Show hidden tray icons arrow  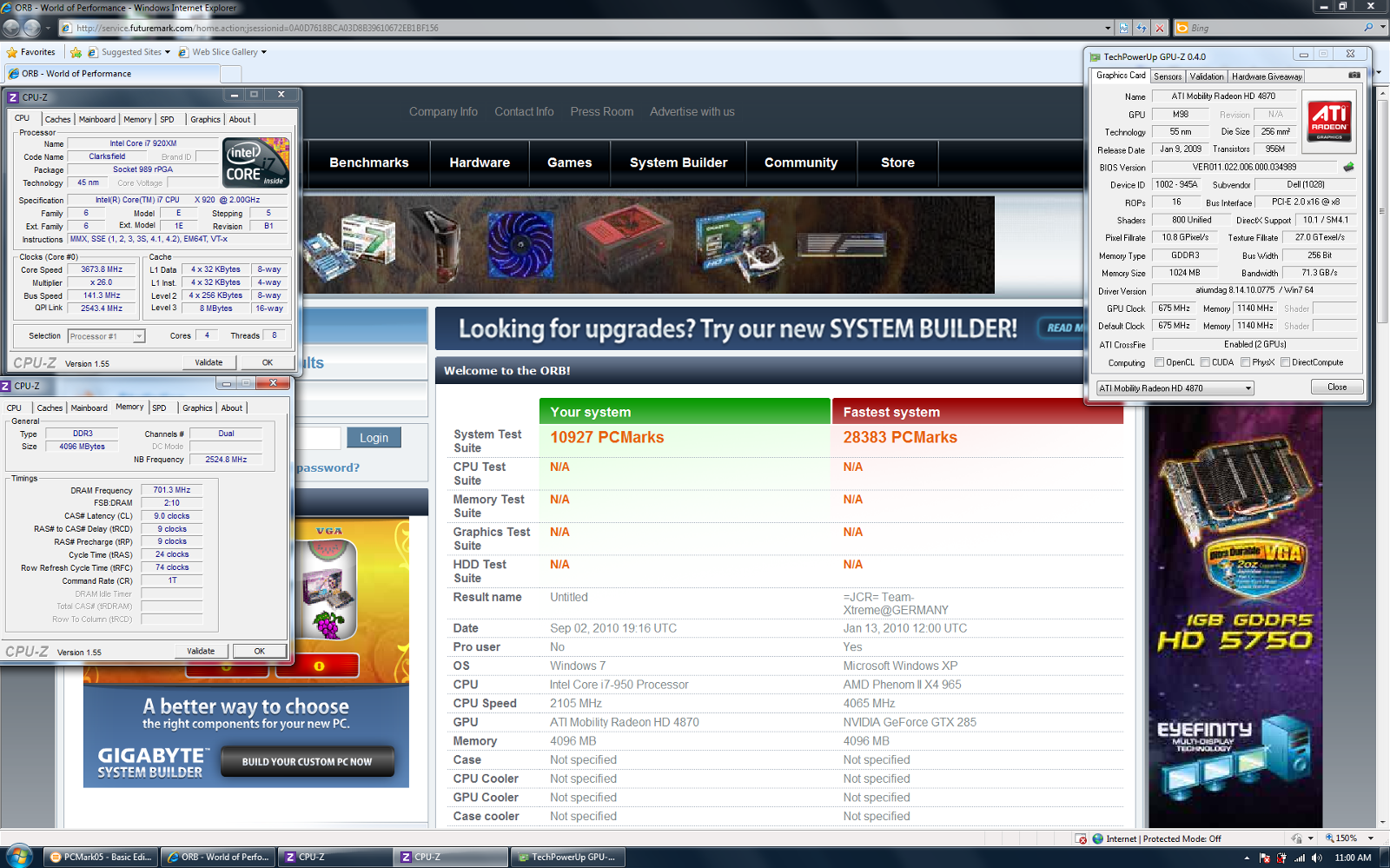(1248, 858)
